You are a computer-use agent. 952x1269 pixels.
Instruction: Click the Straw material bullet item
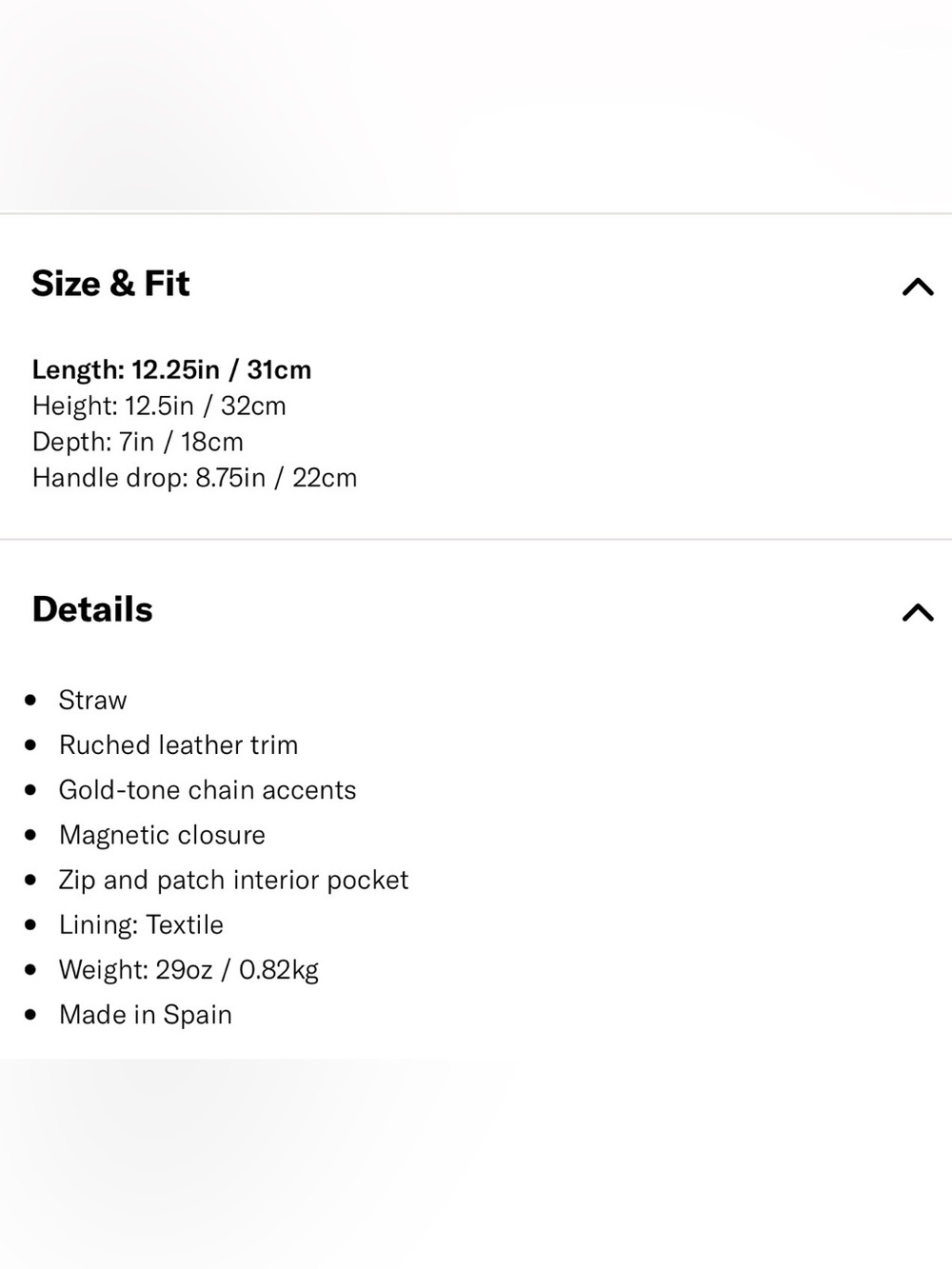pos(92,700)
